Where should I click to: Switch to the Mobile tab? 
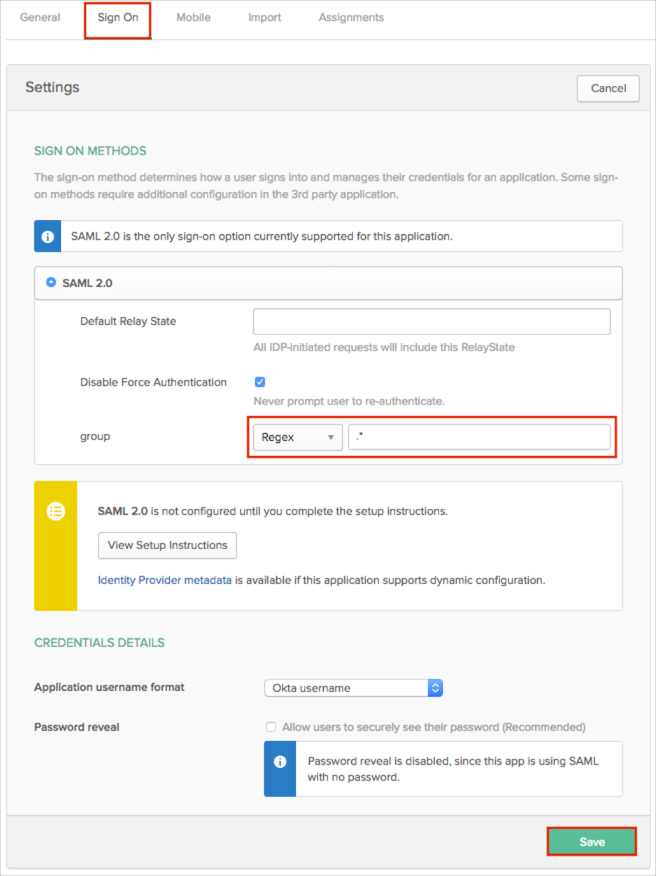click(x=193, y=18)
